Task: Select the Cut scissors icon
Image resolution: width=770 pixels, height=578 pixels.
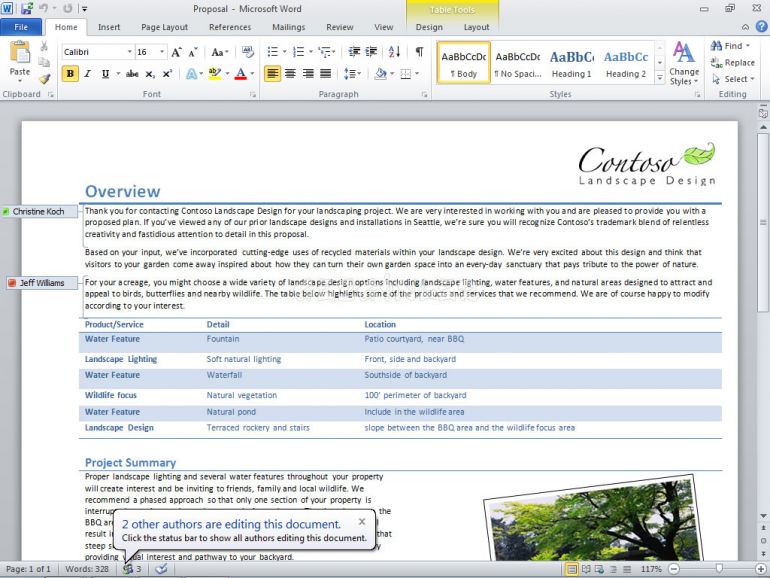Action: (x=44, y=47)
